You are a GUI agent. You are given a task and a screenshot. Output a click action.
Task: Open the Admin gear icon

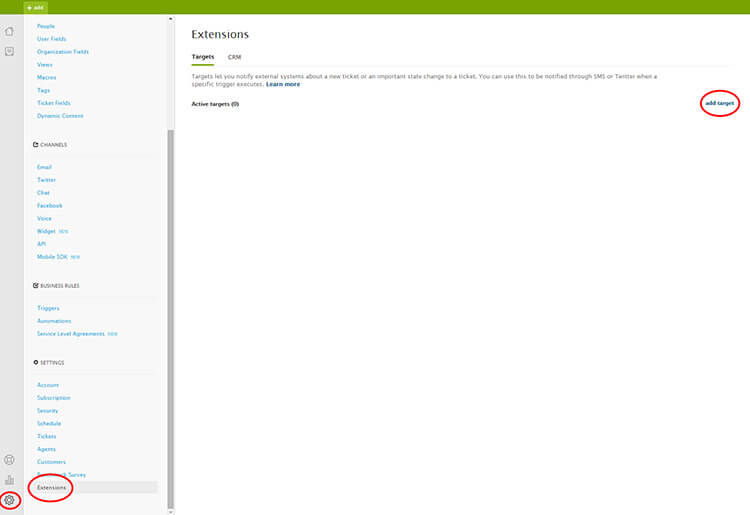pos(9,500)
